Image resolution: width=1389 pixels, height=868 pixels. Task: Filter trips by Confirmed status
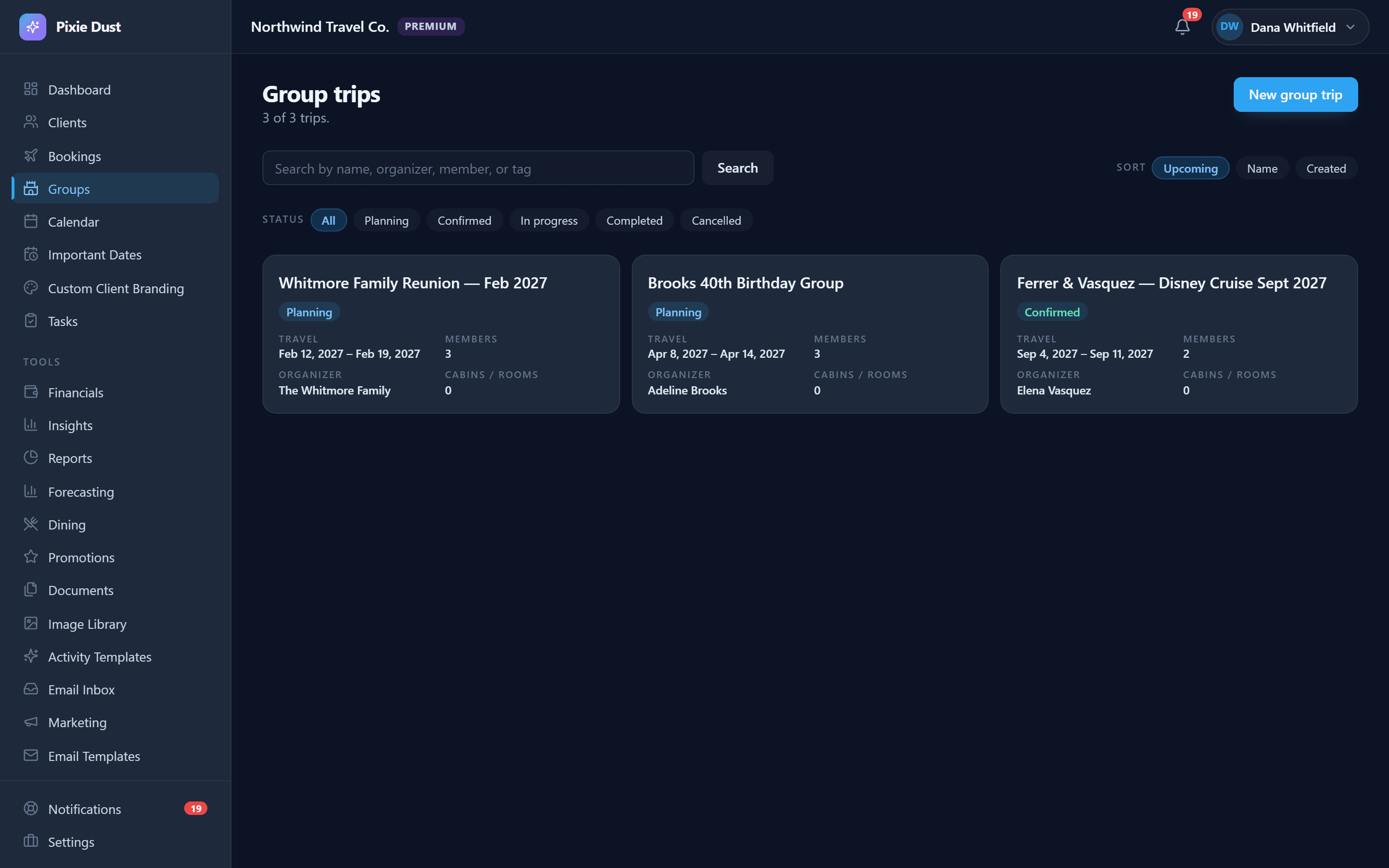pyautogui.click(x=464, y=220)
